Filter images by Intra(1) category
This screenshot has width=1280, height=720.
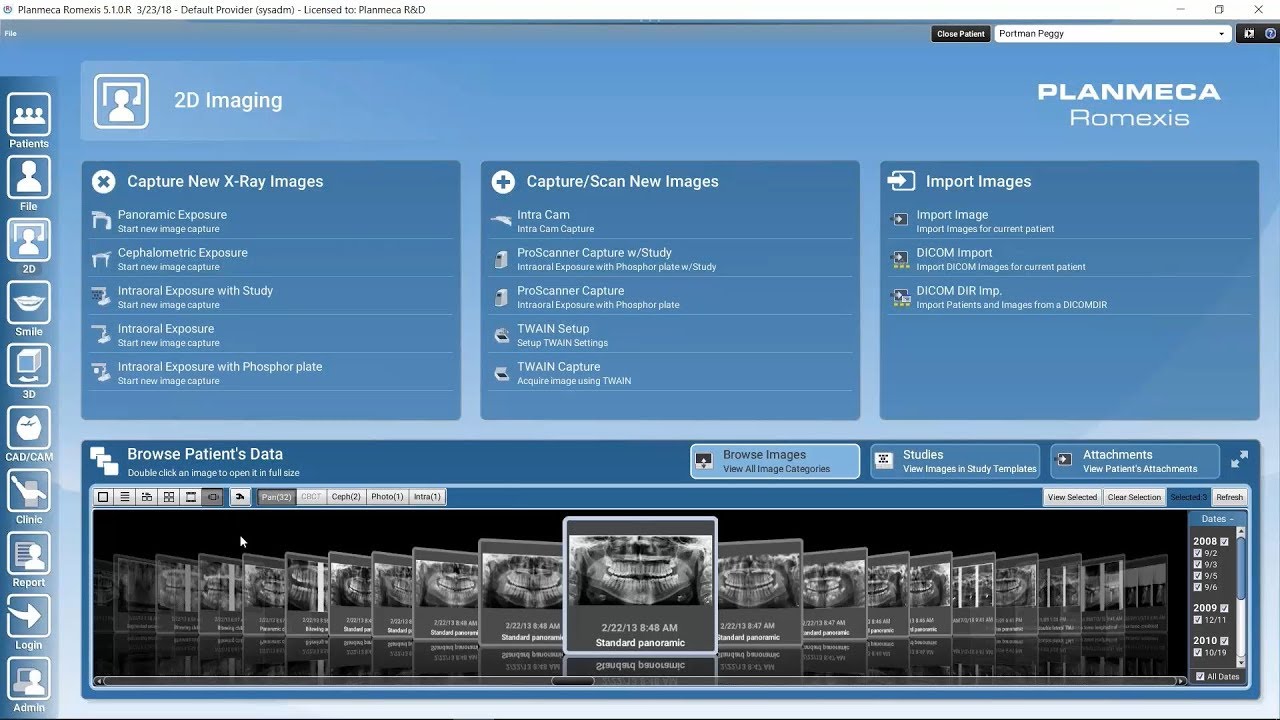pyautogui.click(x=427, y=497)
